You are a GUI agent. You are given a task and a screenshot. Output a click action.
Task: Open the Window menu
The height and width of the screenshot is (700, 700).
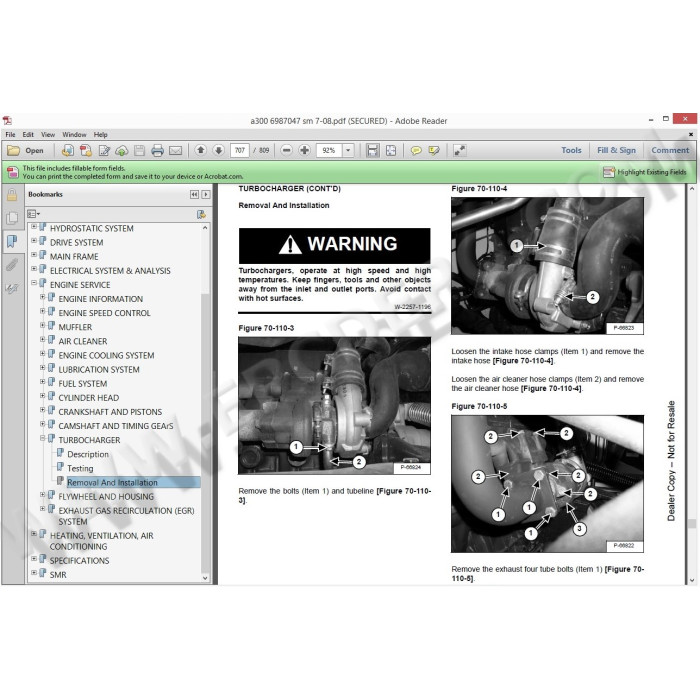tap(74, 134)
